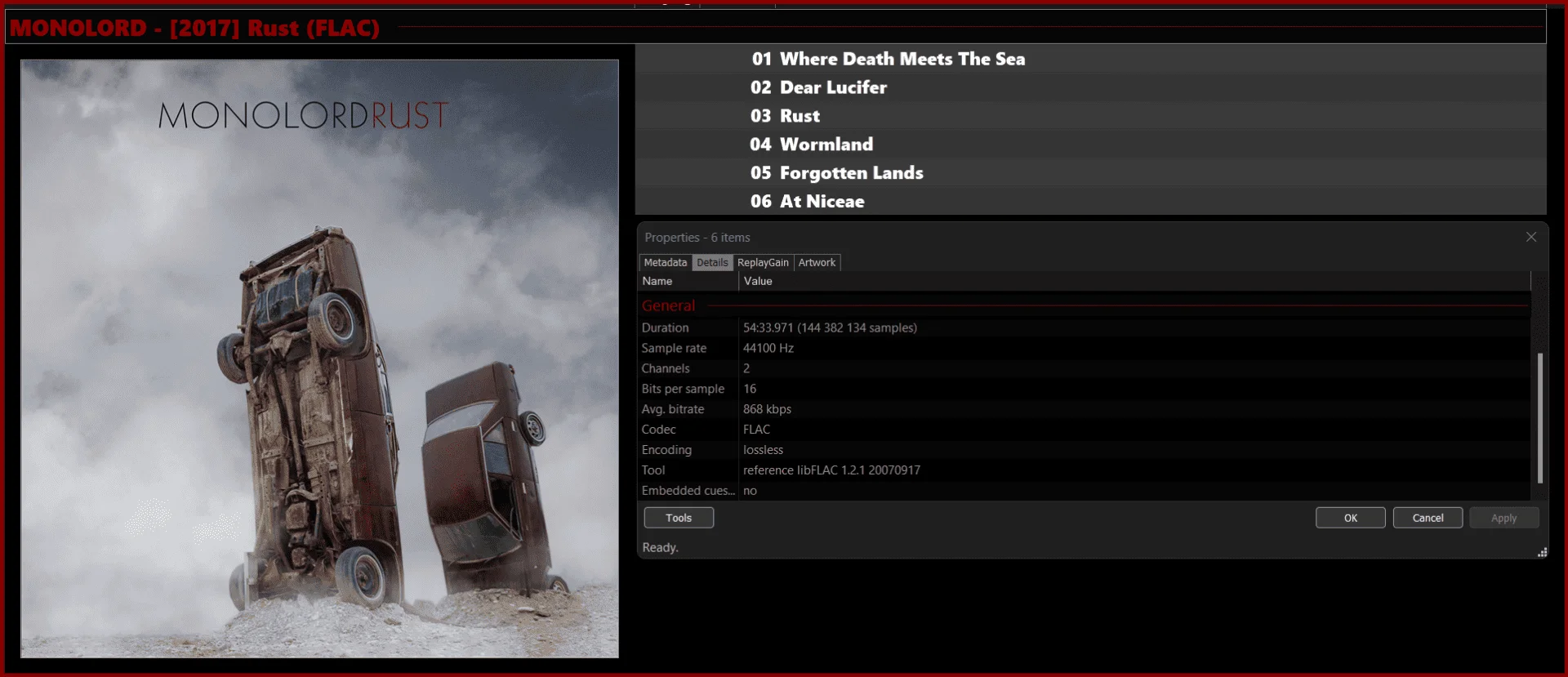This screenshot has width=1568, height=677.
Task: Click the Tools button
Action: [x=679, y=518]
